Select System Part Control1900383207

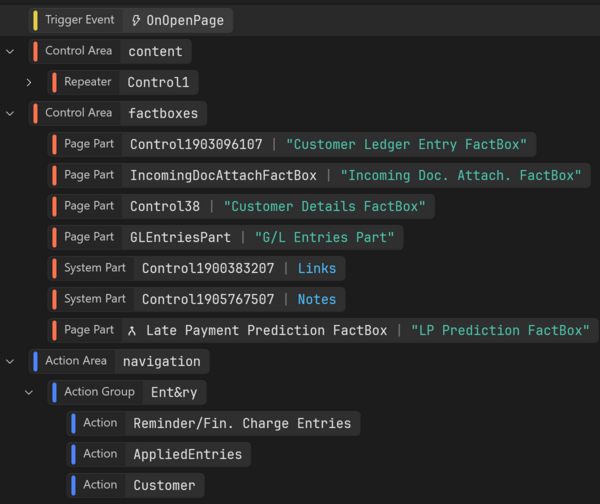197,268
